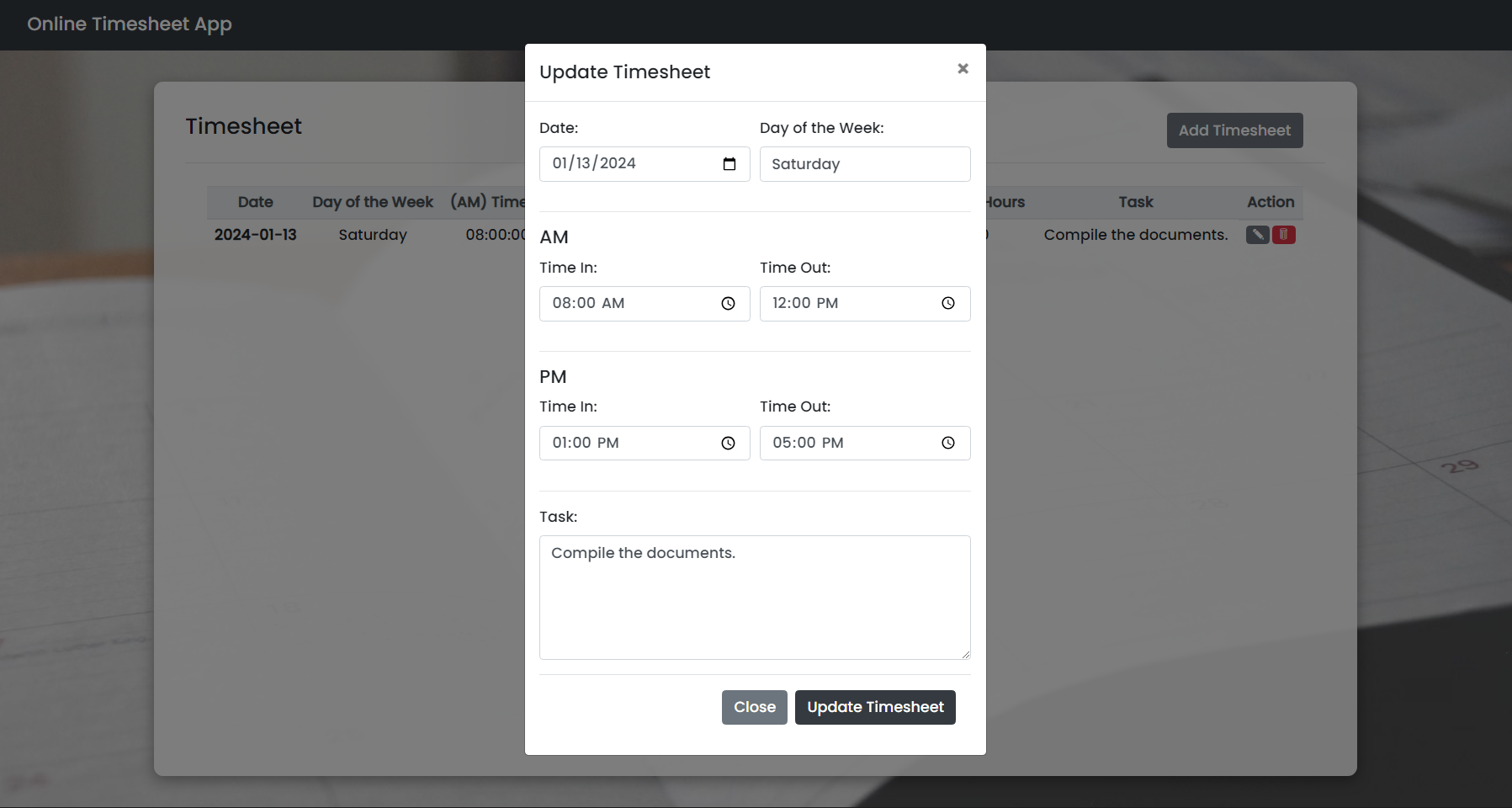Click the Saturday cell in table row
This screenshot has height=808, width=1512.
point(373,235)
